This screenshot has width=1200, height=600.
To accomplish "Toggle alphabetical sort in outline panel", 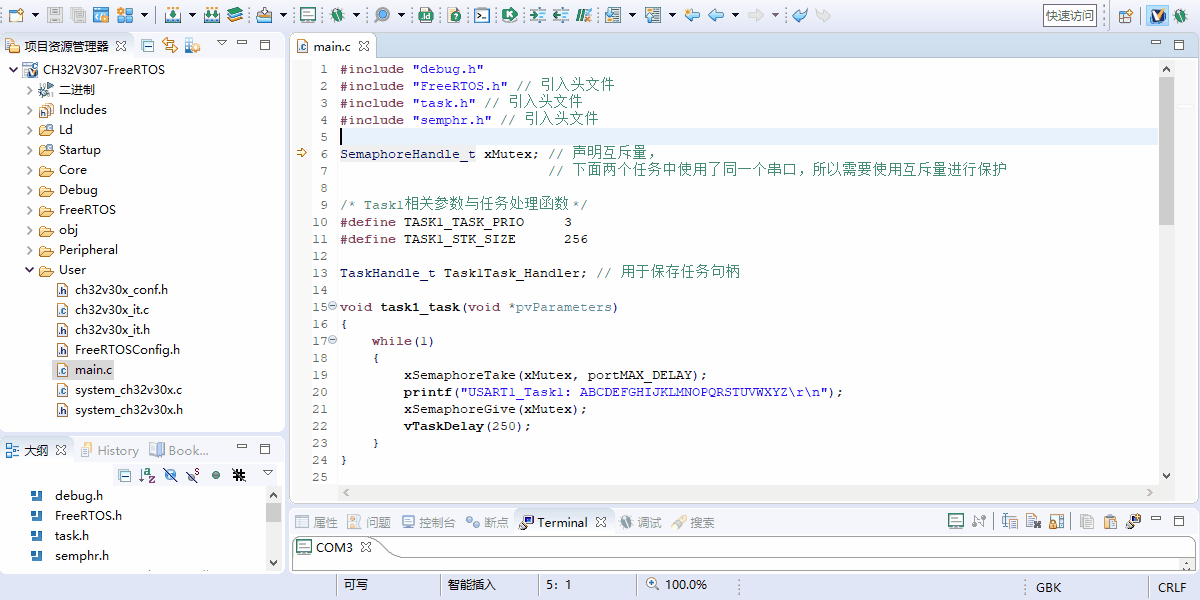I will tap(147, 475).
